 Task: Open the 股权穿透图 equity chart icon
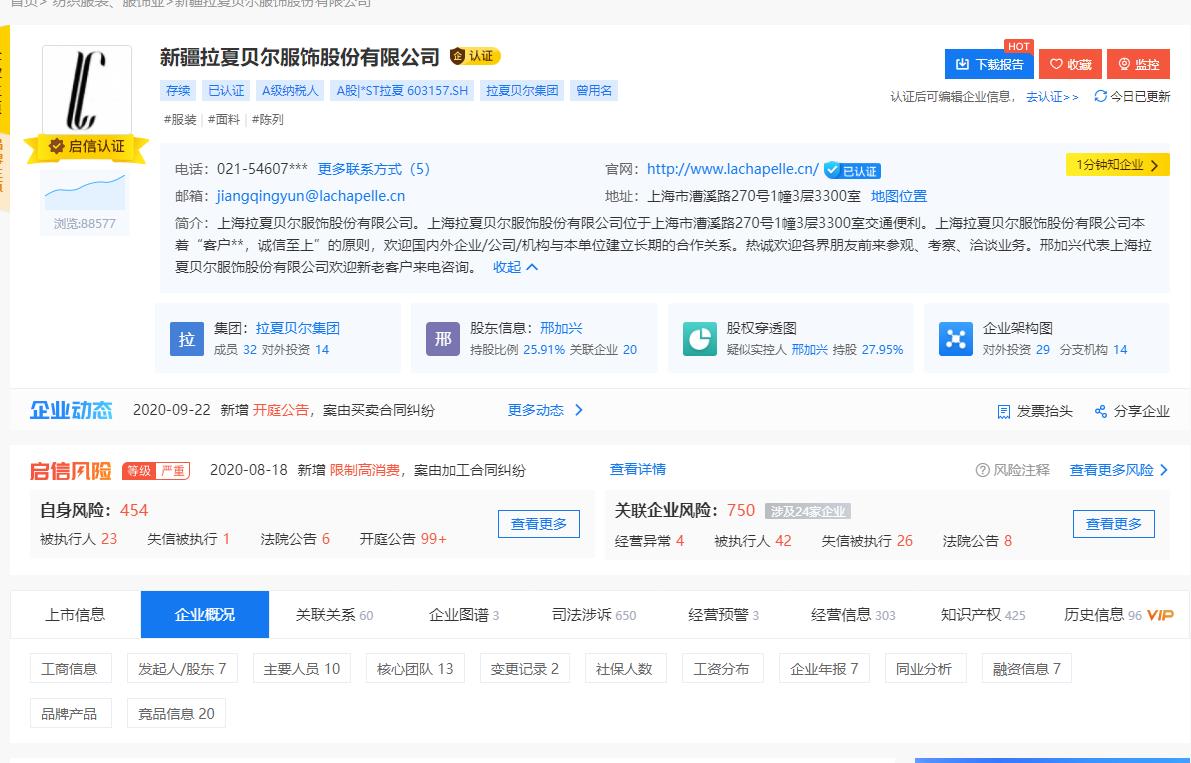(x=699, y=338)
